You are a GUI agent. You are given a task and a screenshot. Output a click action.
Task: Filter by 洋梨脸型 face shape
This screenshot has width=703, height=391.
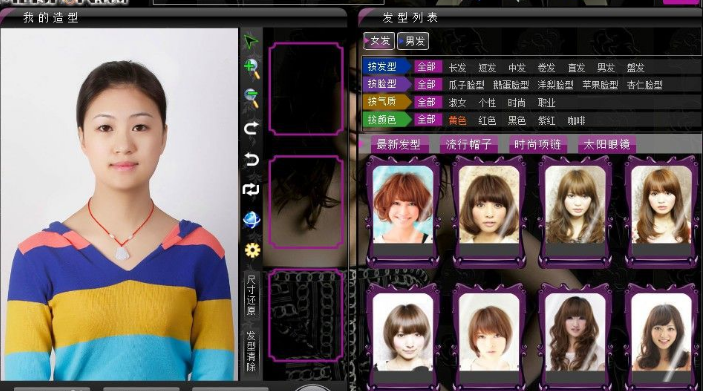pos(555,85)
